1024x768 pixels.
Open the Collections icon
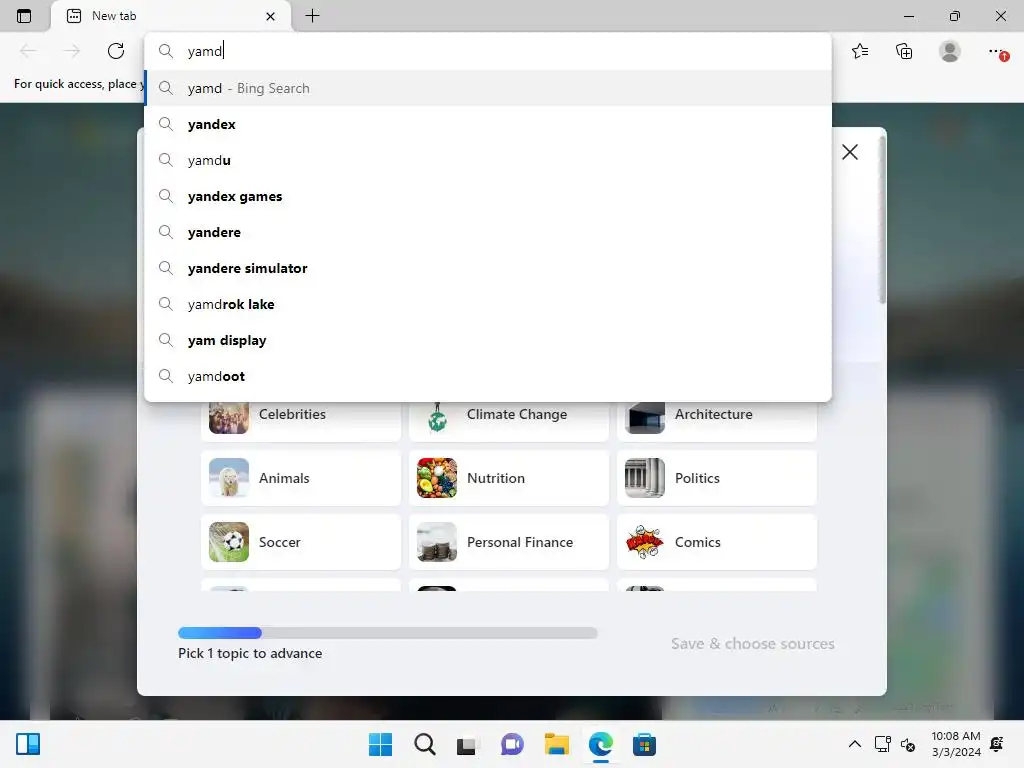pos(904,51)
